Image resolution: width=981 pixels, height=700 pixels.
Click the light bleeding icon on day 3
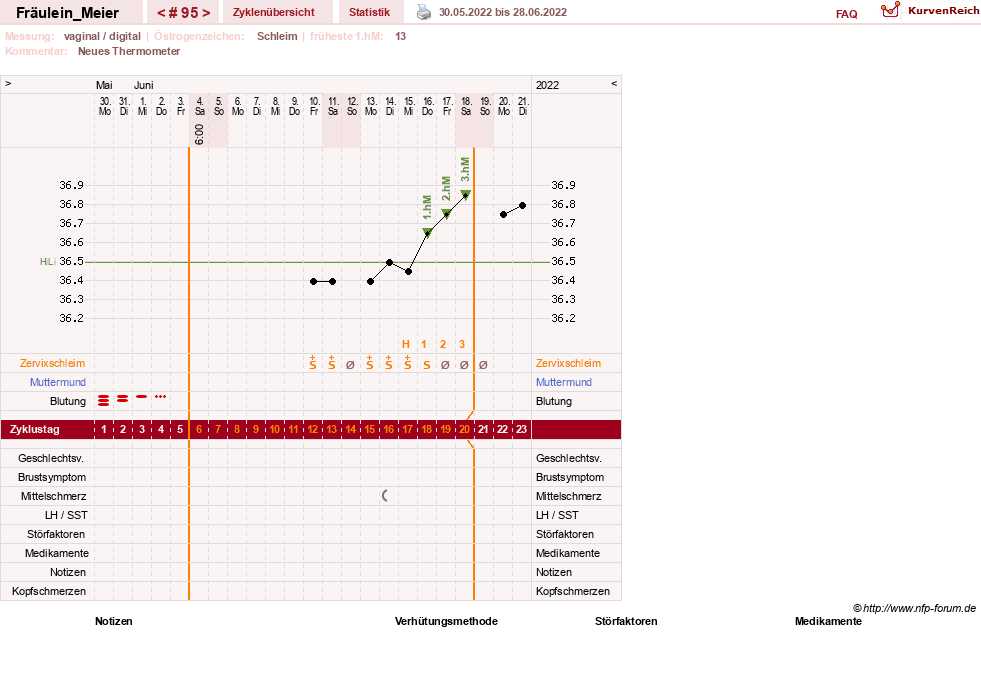pos(142,397)
